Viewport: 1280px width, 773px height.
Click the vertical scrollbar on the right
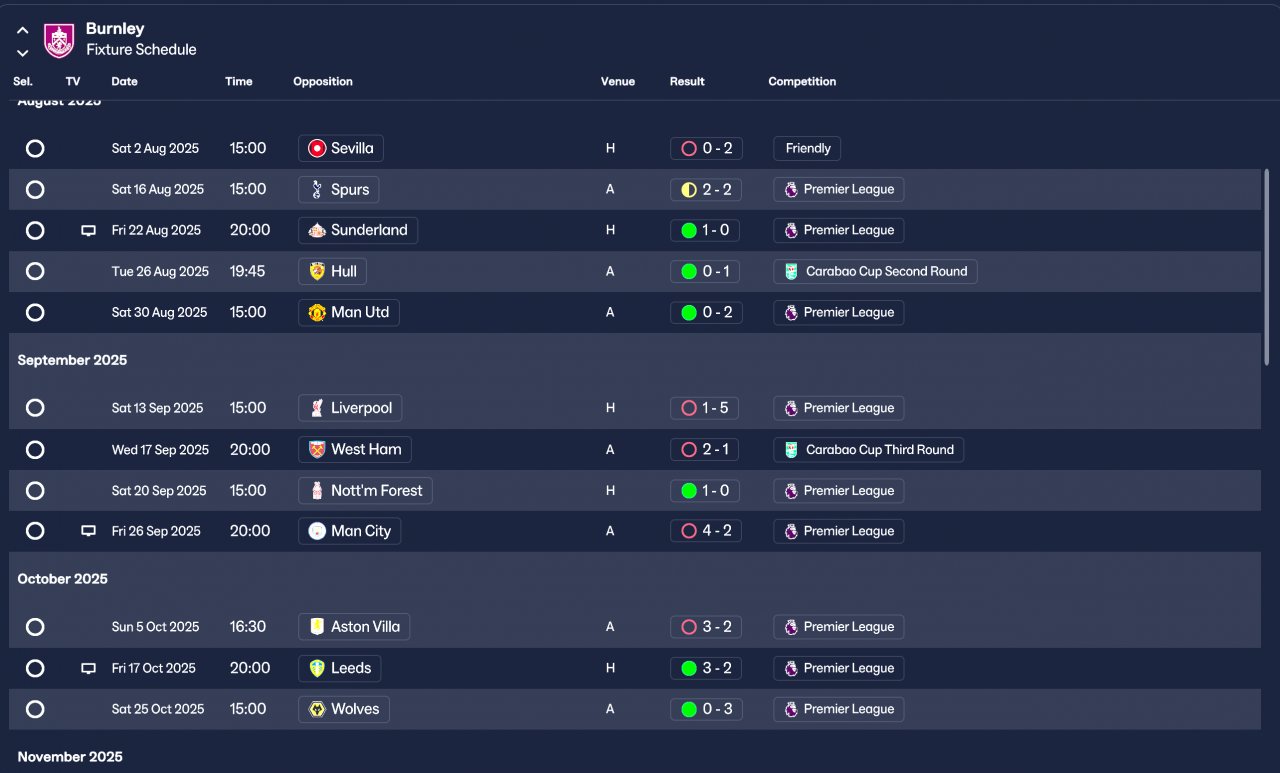[1267, 266]
